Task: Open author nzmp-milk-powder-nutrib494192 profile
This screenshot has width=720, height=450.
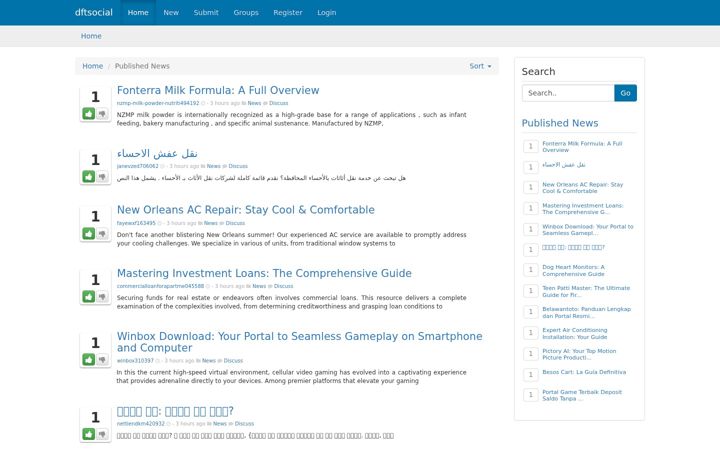Action: coord(158,103)
